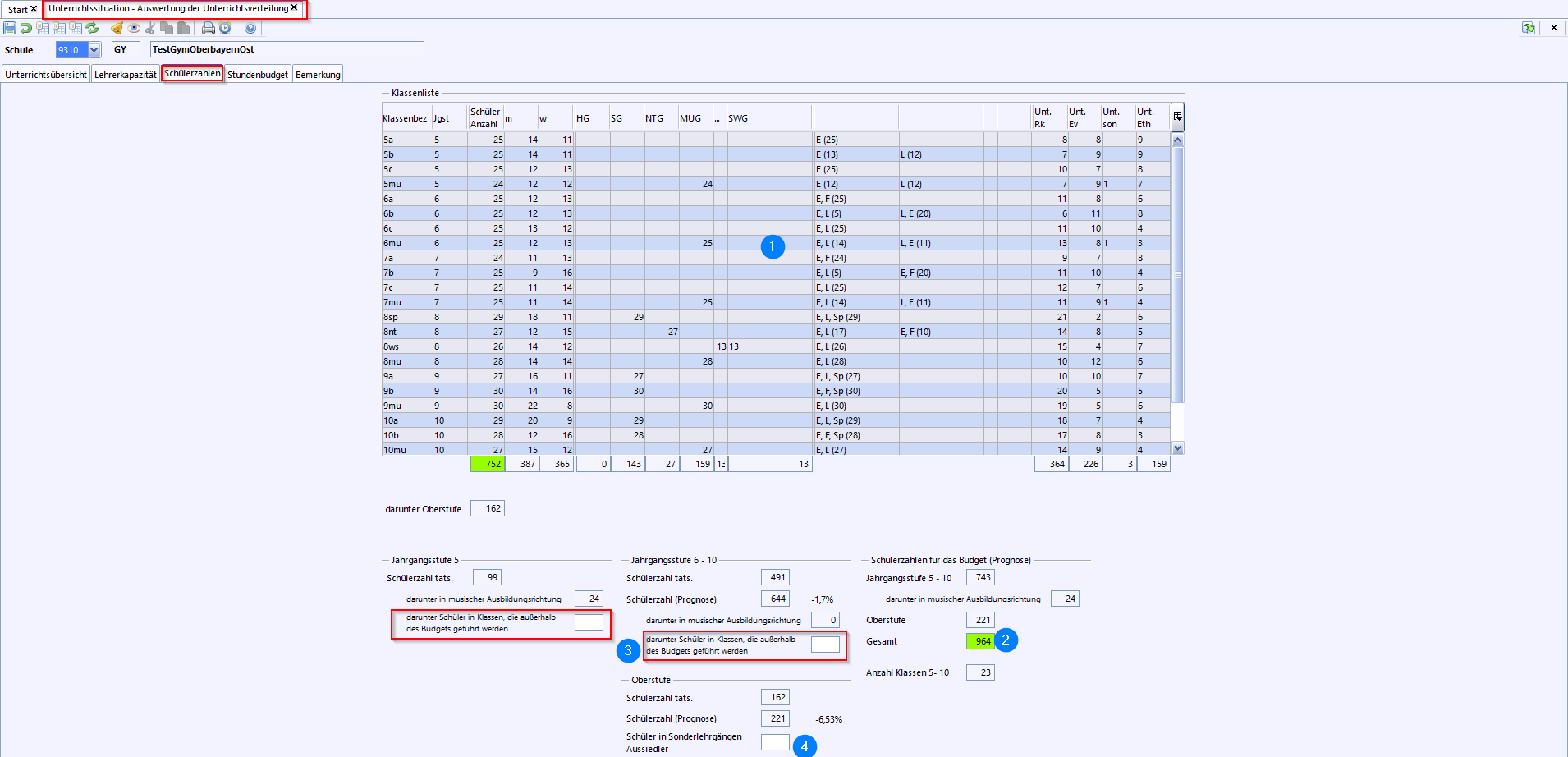Click the darunter Oberstufe field 162
Viewport: 1568px width, 757px height.
pyautogui.click(x=488, y=508)
